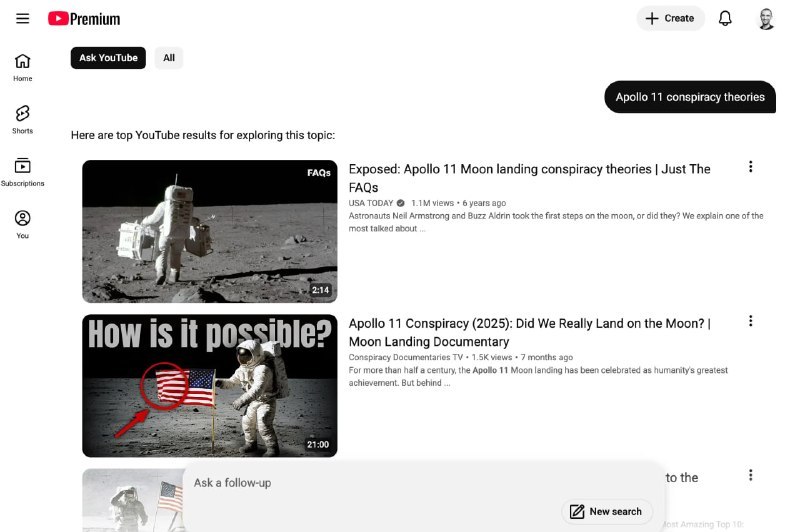Visit the USA TODAY channel
The height and width of the screenshot is (532, 800).
point(371,203)
